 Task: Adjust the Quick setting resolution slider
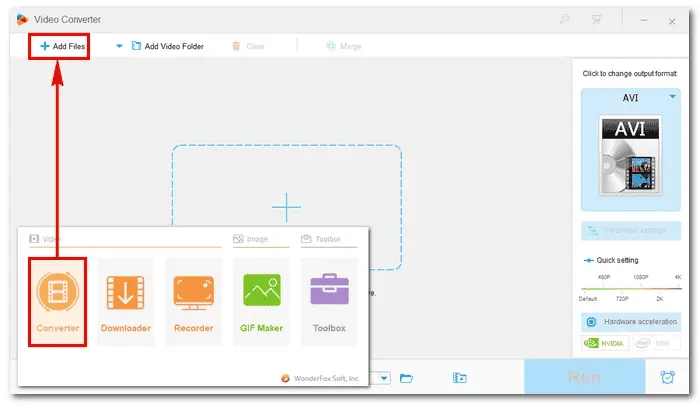click(631, 288)
